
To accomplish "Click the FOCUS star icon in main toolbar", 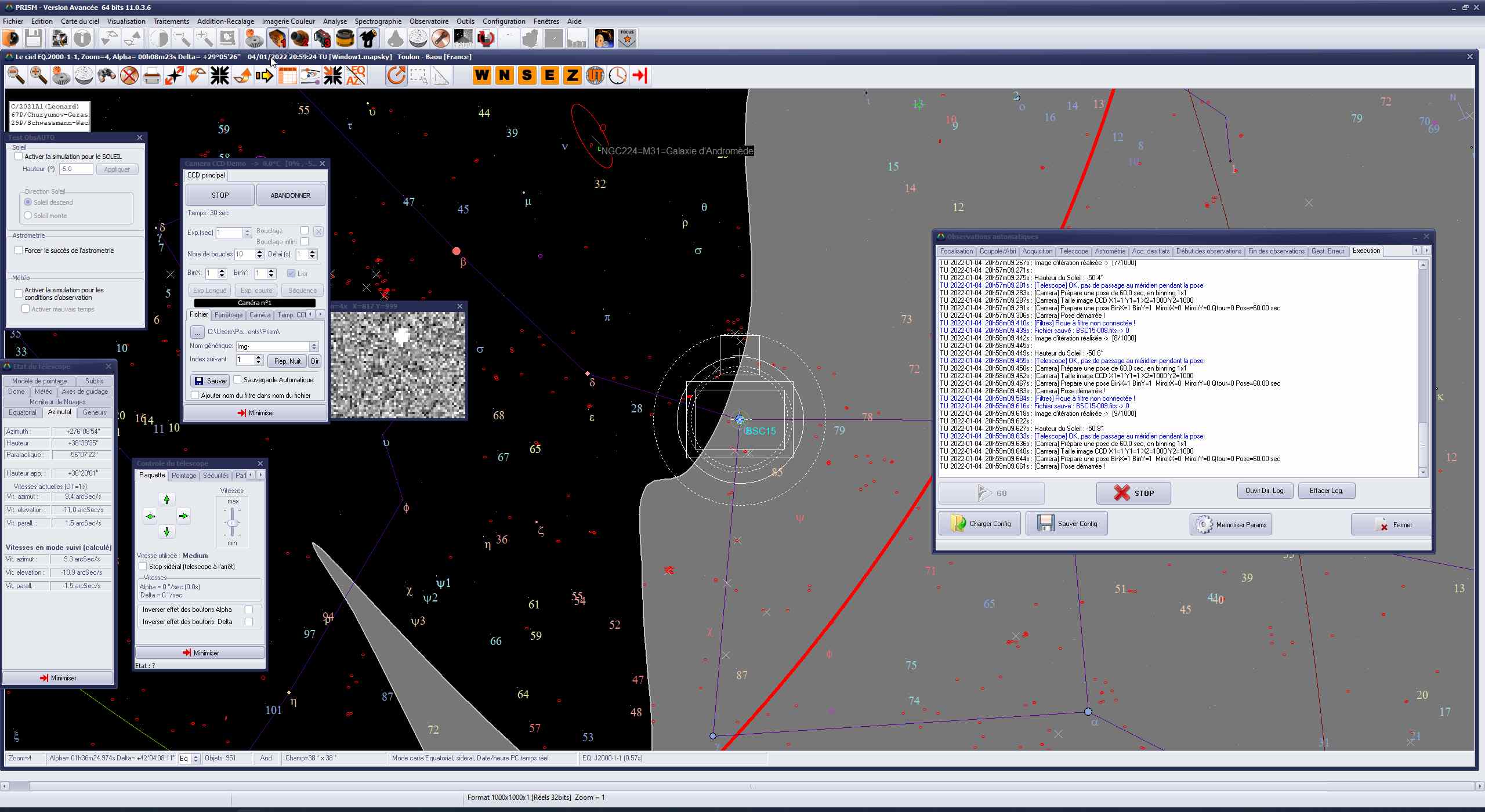I will click(627, 39).
